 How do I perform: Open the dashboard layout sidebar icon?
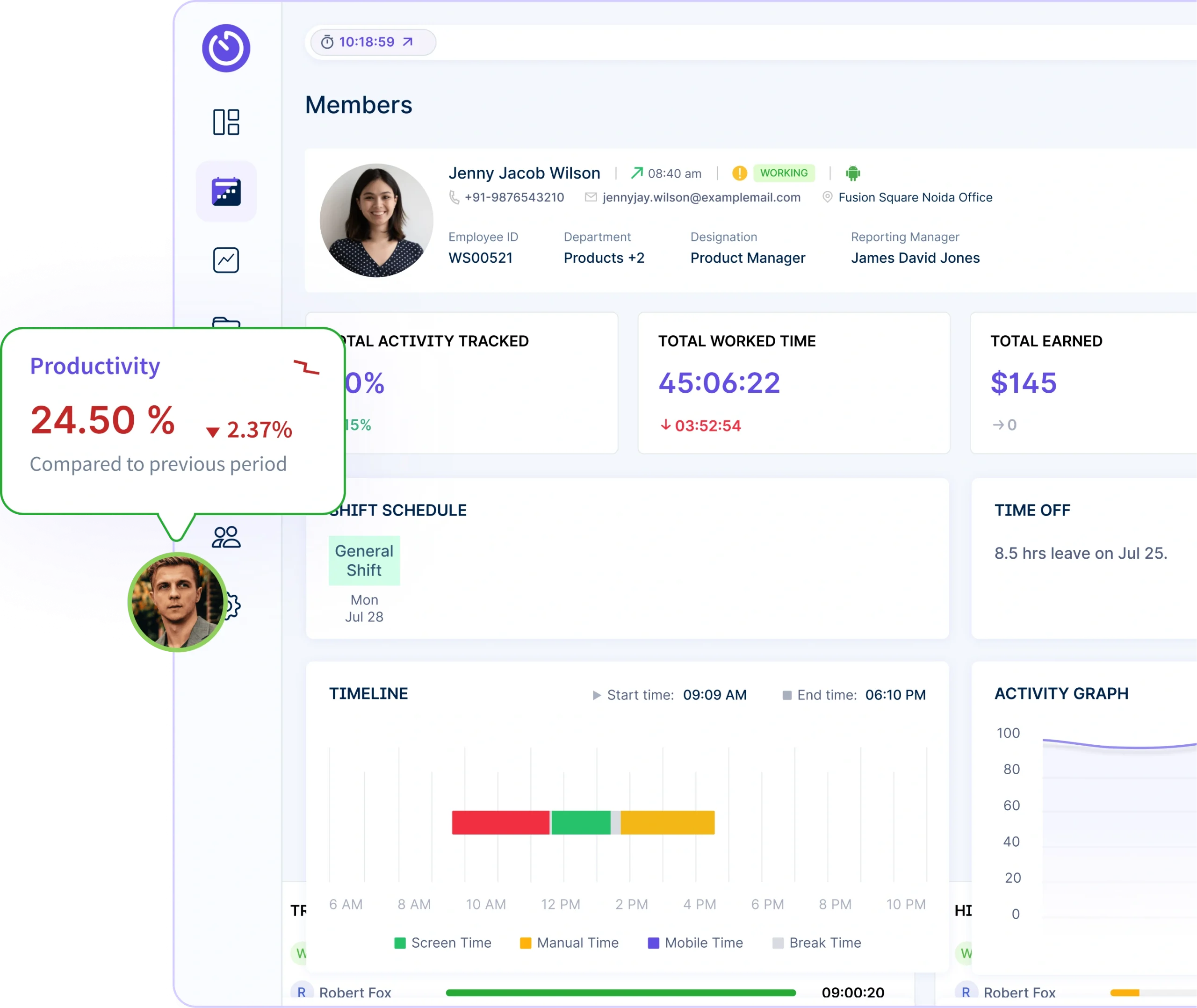[x=226, y=122]
